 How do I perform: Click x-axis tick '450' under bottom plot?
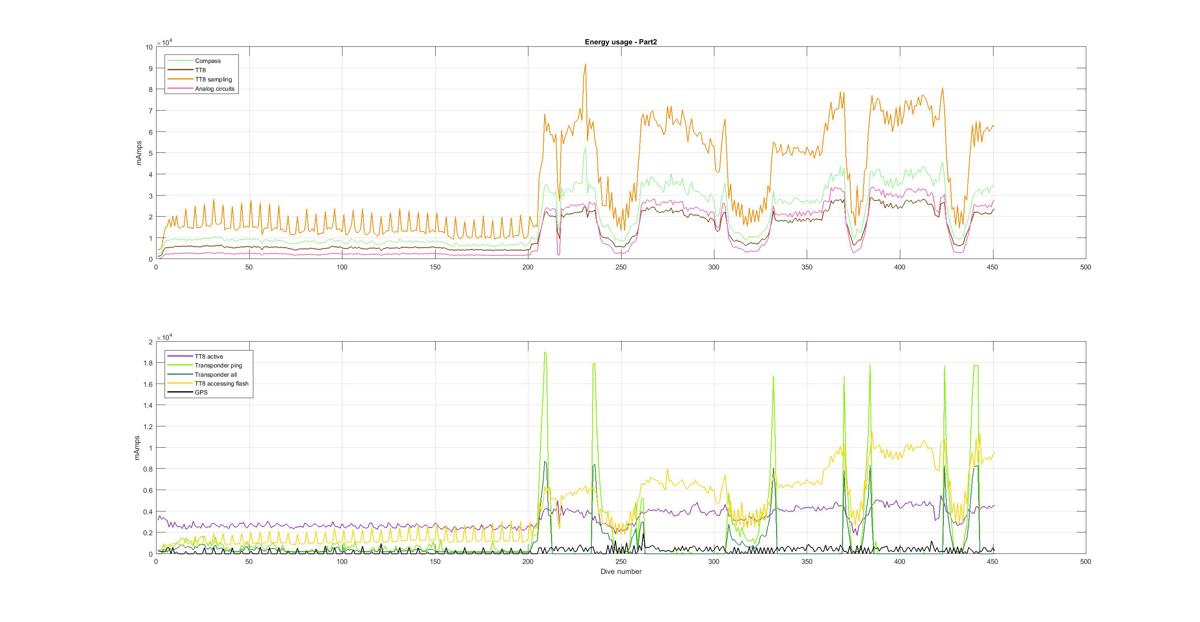click(x=993, y=562)
